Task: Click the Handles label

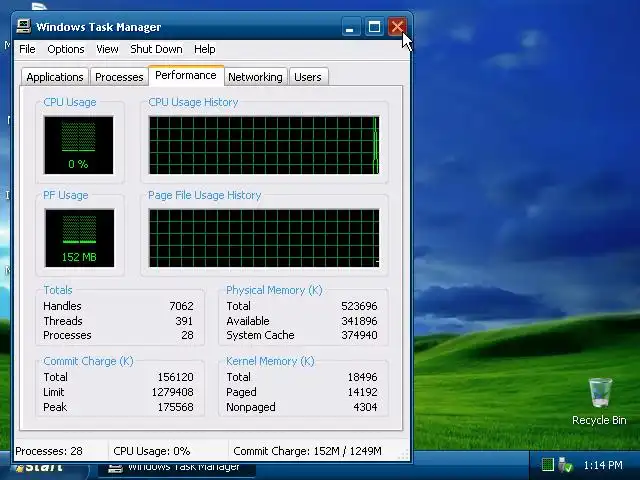Action: (62, 306)
